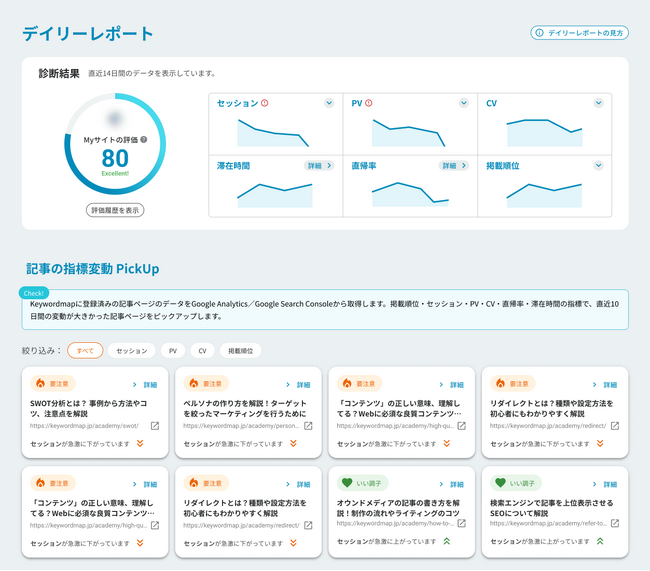This screenshot has width=650, height=571.
Task: Click external link icon for academy/how-to URL
Action: pyautogui.click(x=461, y=523)
